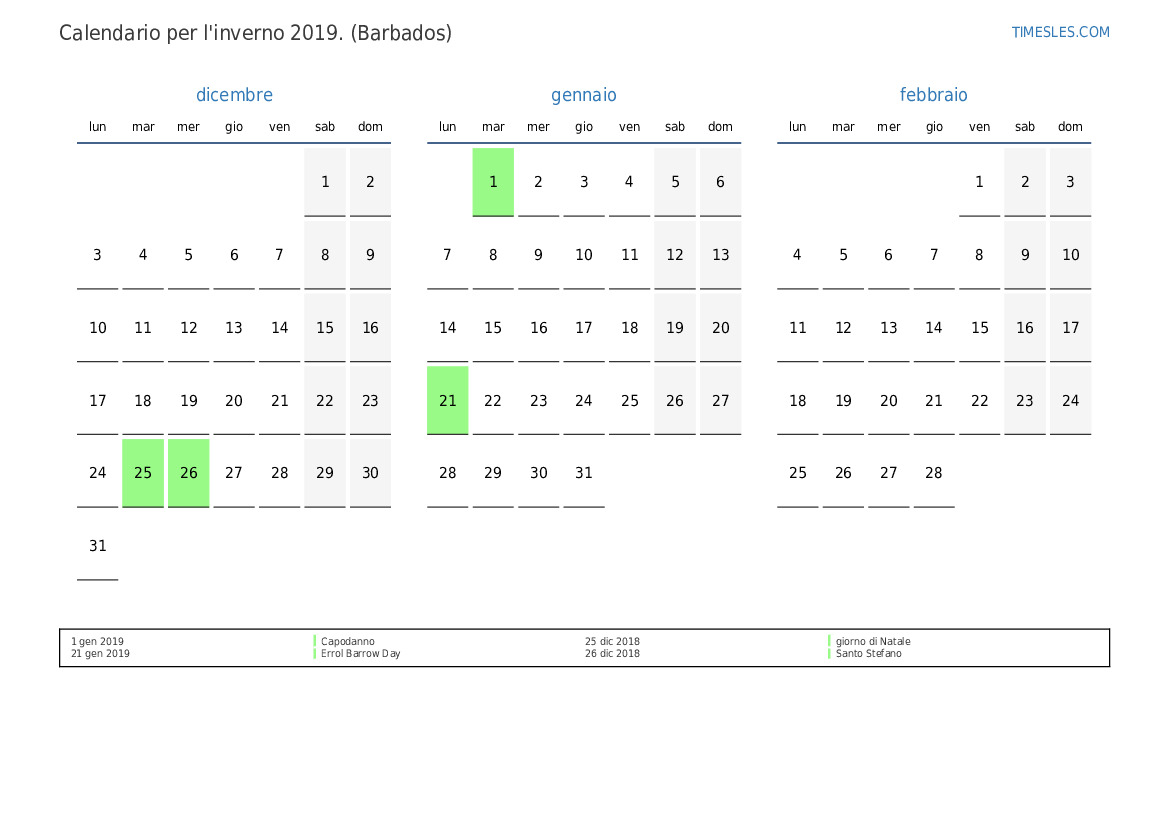Select day 25 in febbraio
Screen dimensions: 1169x827
pos(798,473)
